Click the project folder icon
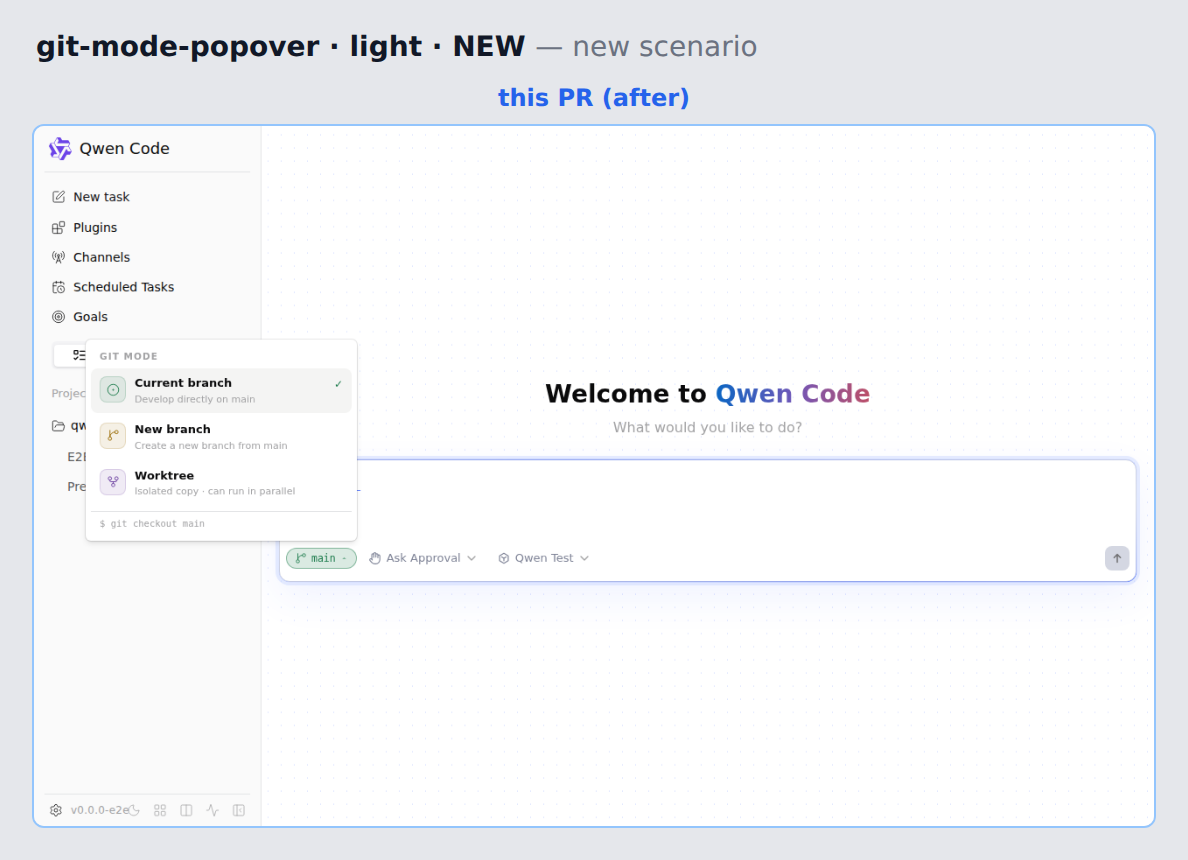This screenshot has width=1188, height=860. tap(58, 426)
